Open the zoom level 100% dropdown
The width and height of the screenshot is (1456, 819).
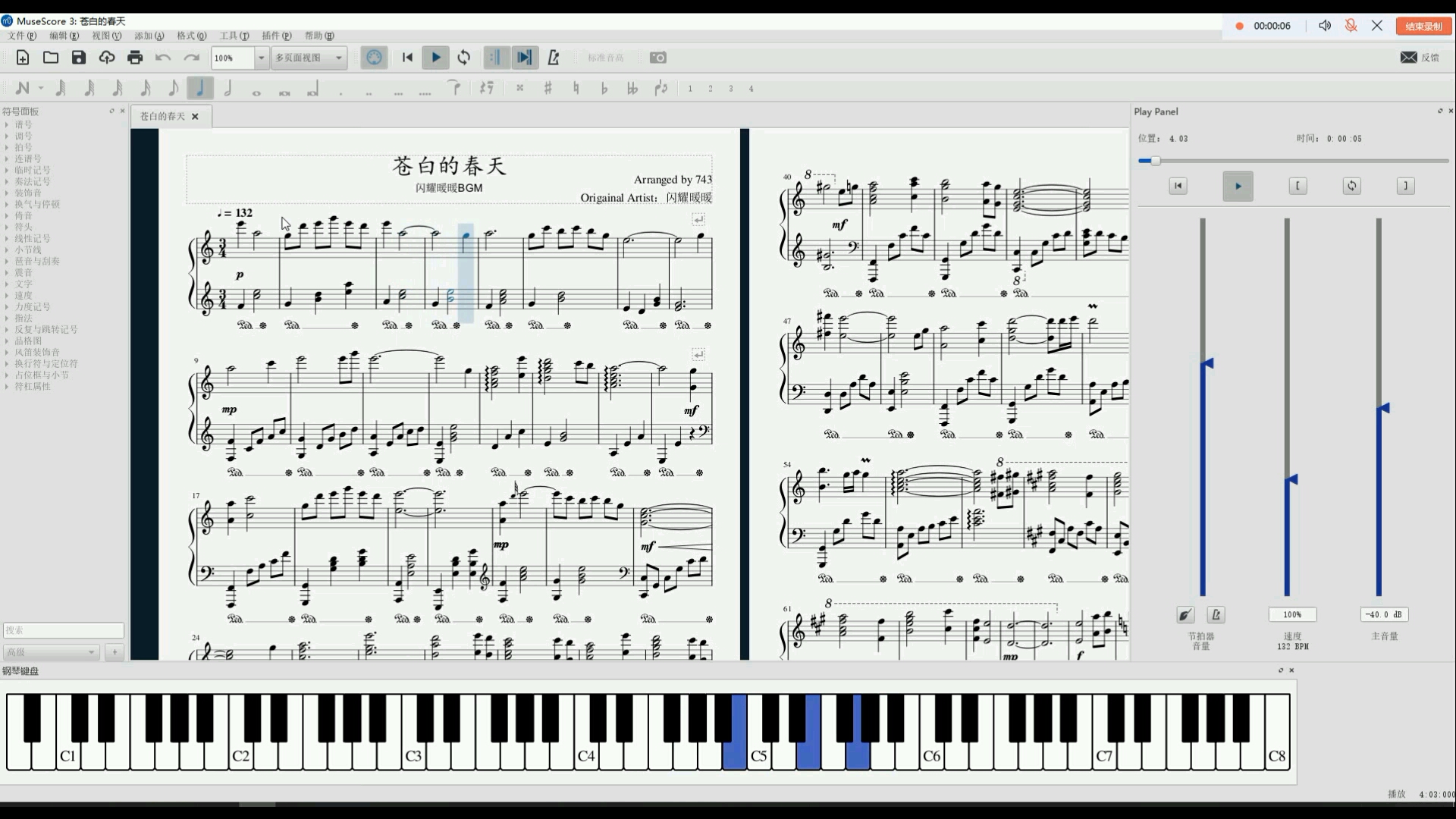coord(261,58)
